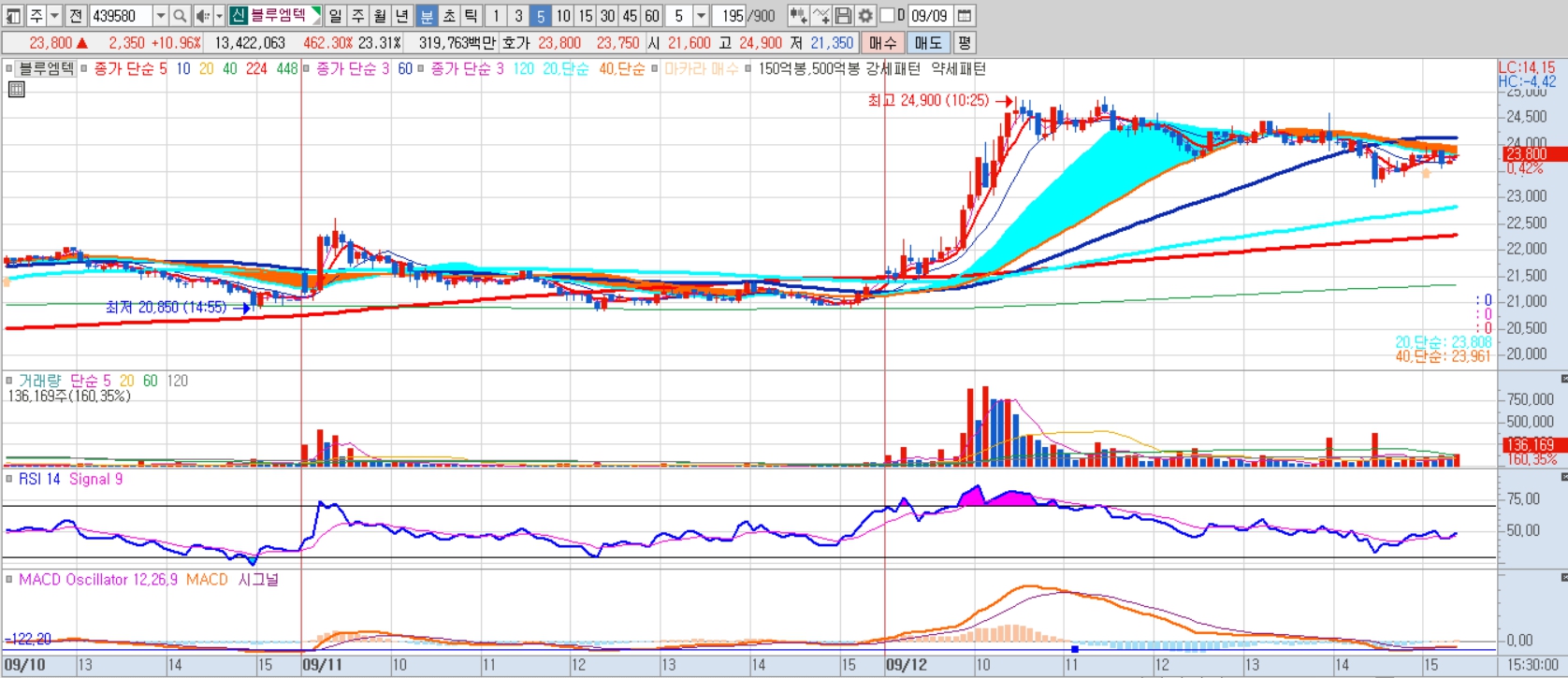Click the 09/09 date input field
The width and height of the screenshot is (1568, 678).
tap(930, 16)
